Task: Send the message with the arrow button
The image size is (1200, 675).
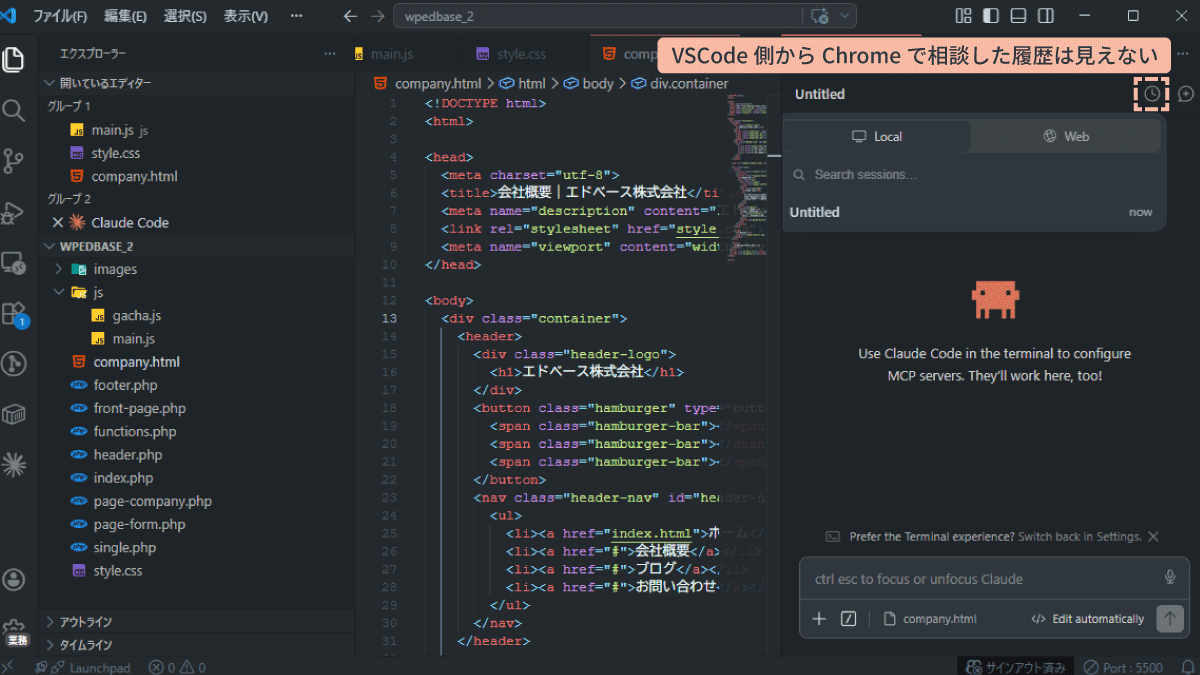Action: (x=1169, y=619)
